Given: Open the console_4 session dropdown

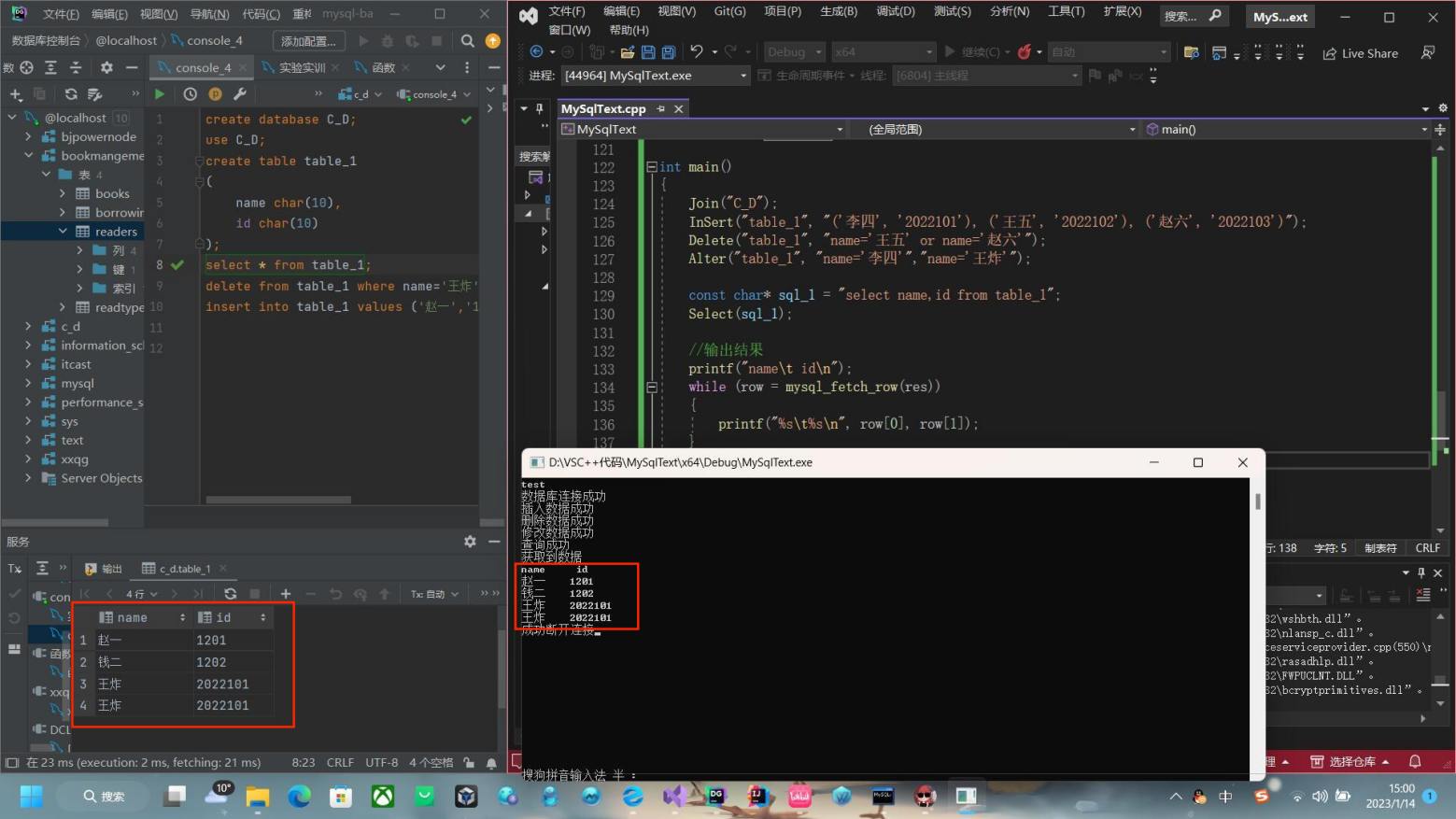Looking at the screenshot, I should [x=434, y=94].
